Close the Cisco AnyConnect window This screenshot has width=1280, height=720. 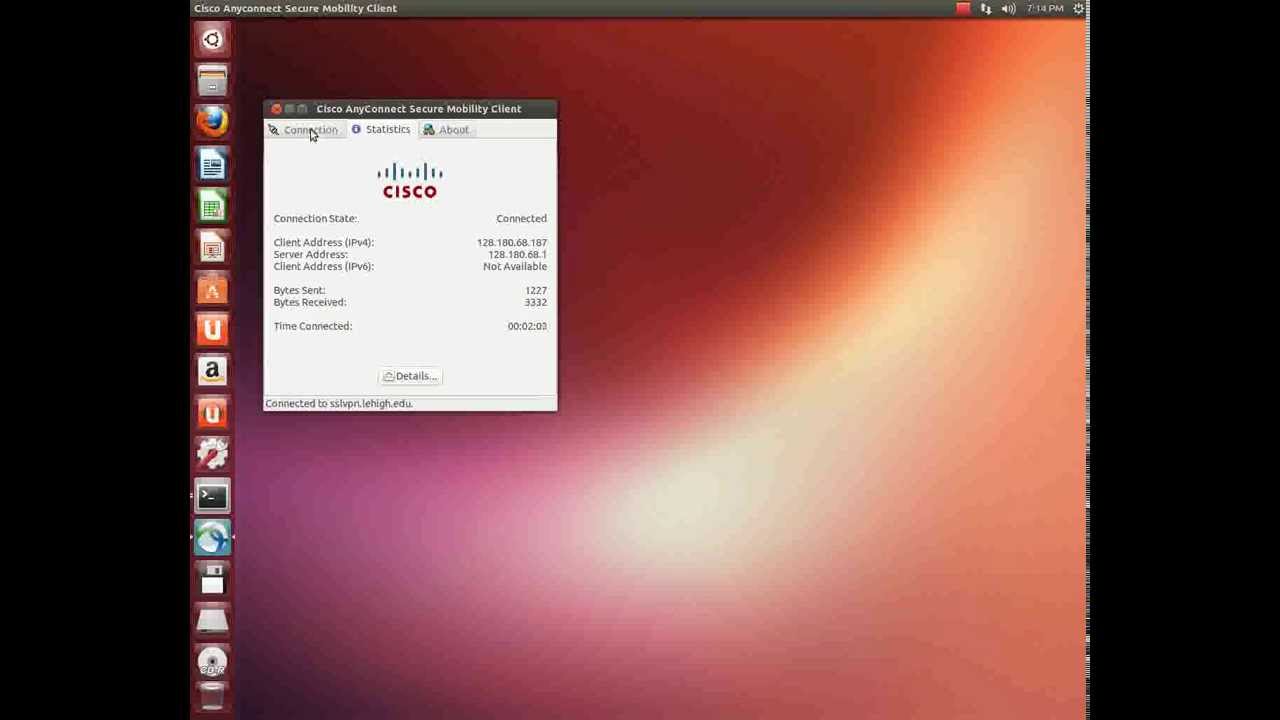(x=276, y=109)
